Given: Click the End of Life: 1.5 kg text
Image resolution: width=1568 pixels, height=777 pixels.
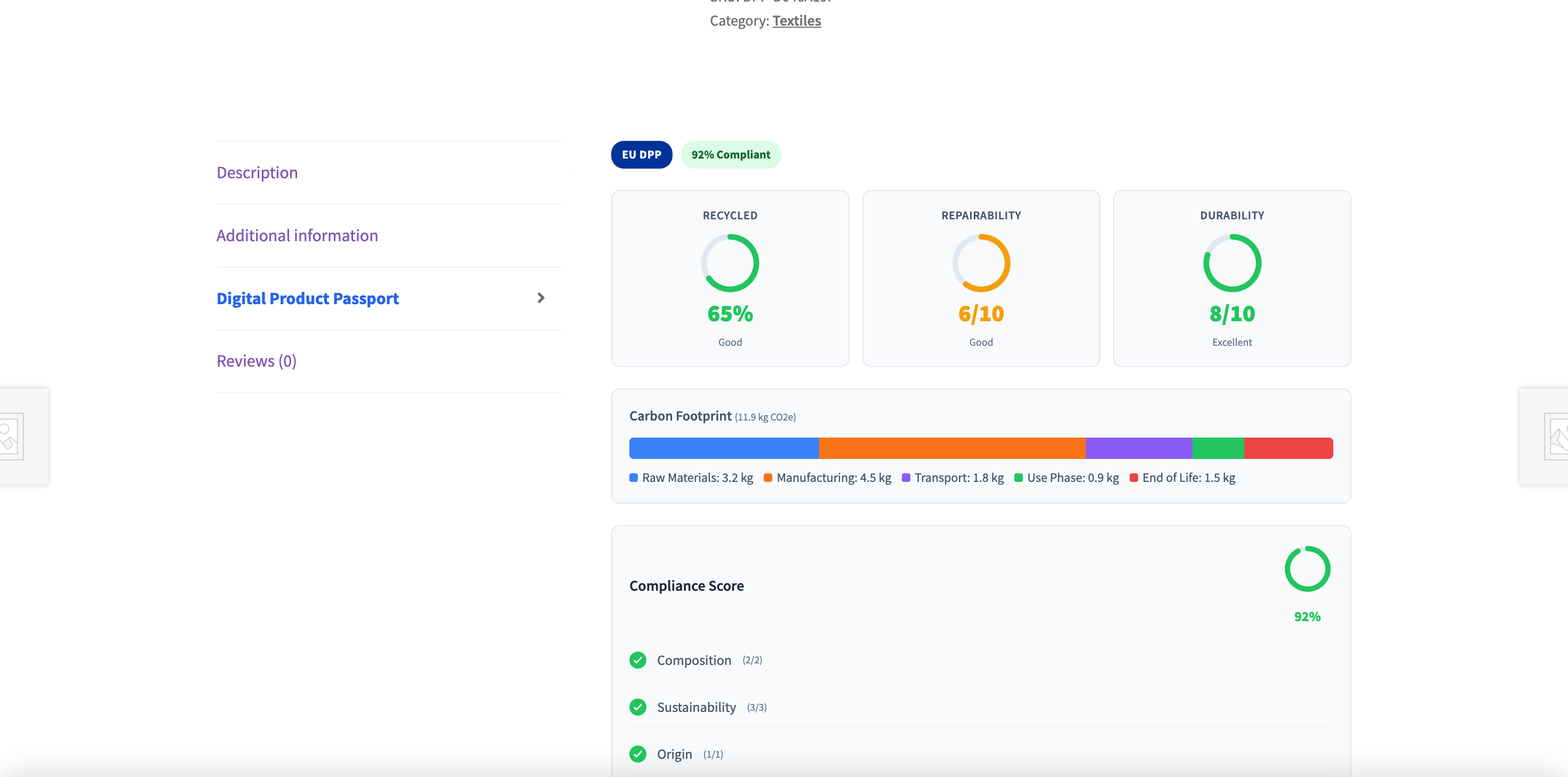Looking at the screenshot, I should coord(1188,478).
